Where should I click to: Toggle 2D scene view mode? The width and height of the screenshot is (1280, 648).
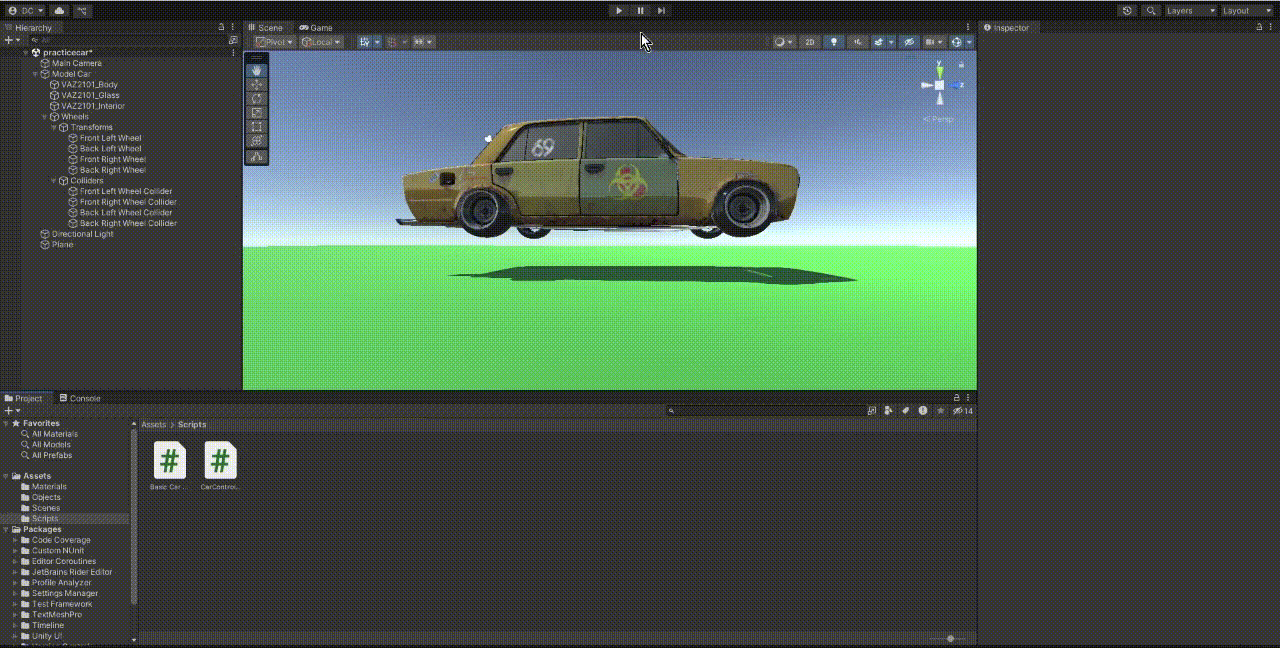[x=810, y=42]
